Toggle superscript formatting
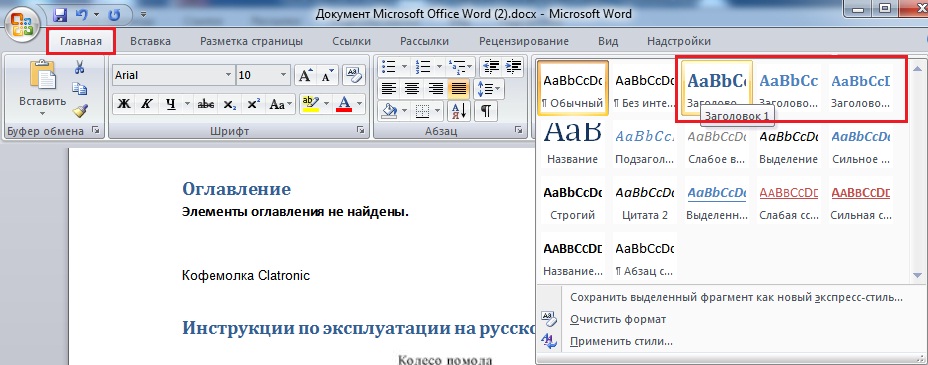This screenshot has width=928, height=365. tap(253, 105)
